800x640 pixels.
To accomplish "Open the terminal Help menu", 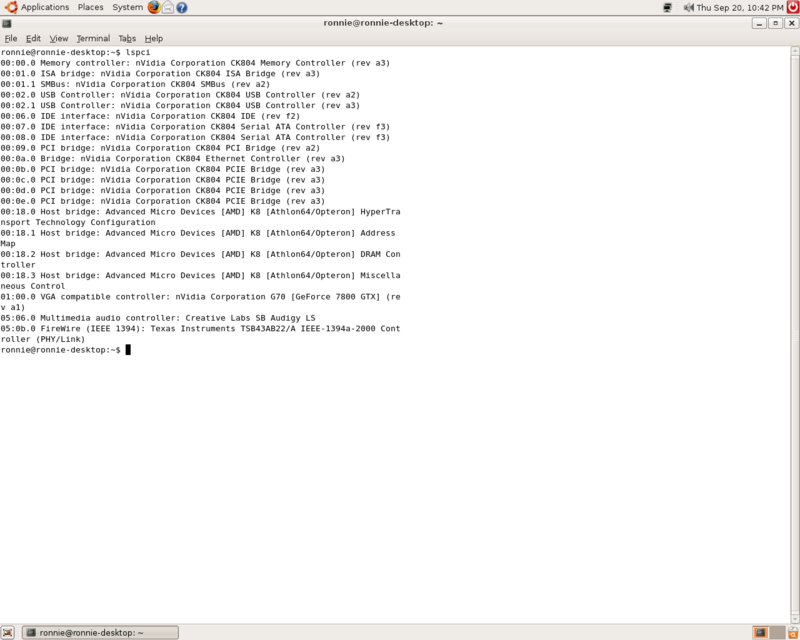I will (154, 38).
